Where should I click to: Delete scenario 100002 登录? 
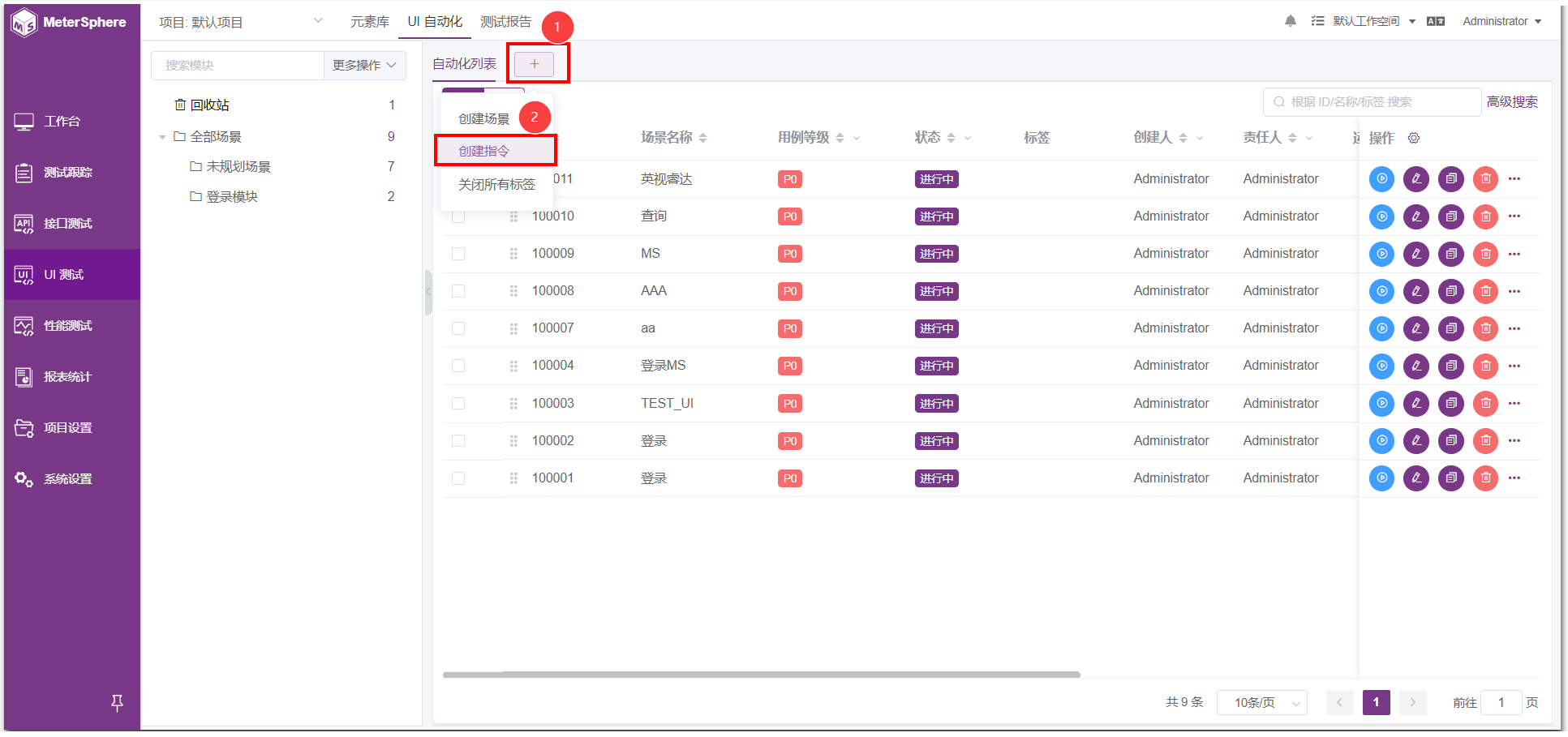pos(1485,440)
